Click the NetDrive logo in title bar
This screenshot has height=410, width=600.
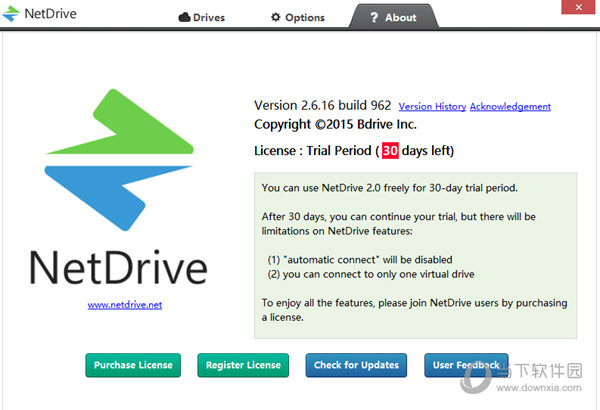[x=11, y=14]
